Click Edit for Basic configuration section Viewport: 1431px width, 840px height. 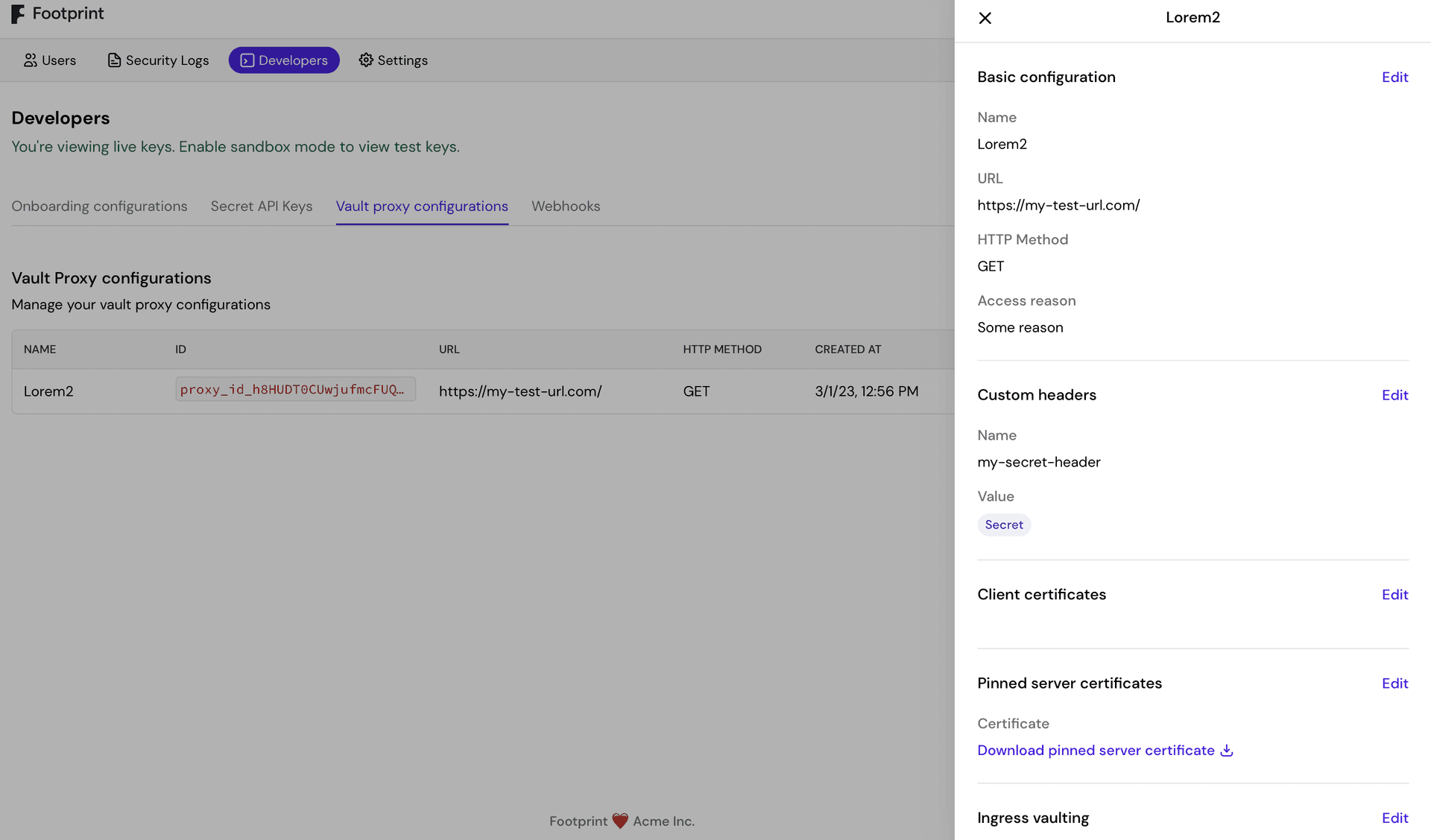click(1395, 76)
